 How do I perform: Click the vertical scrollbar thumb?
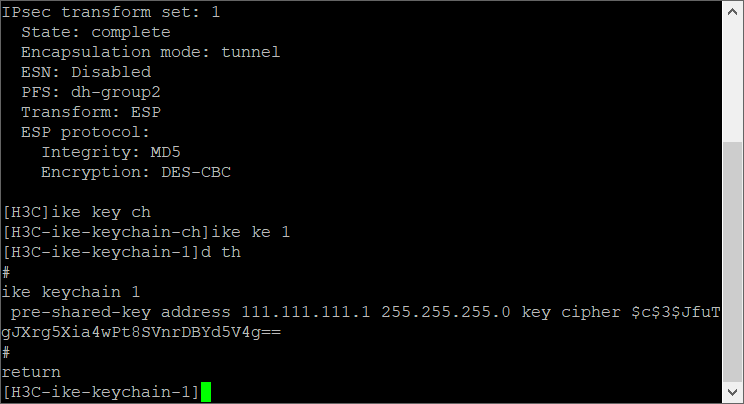[733, 260]
